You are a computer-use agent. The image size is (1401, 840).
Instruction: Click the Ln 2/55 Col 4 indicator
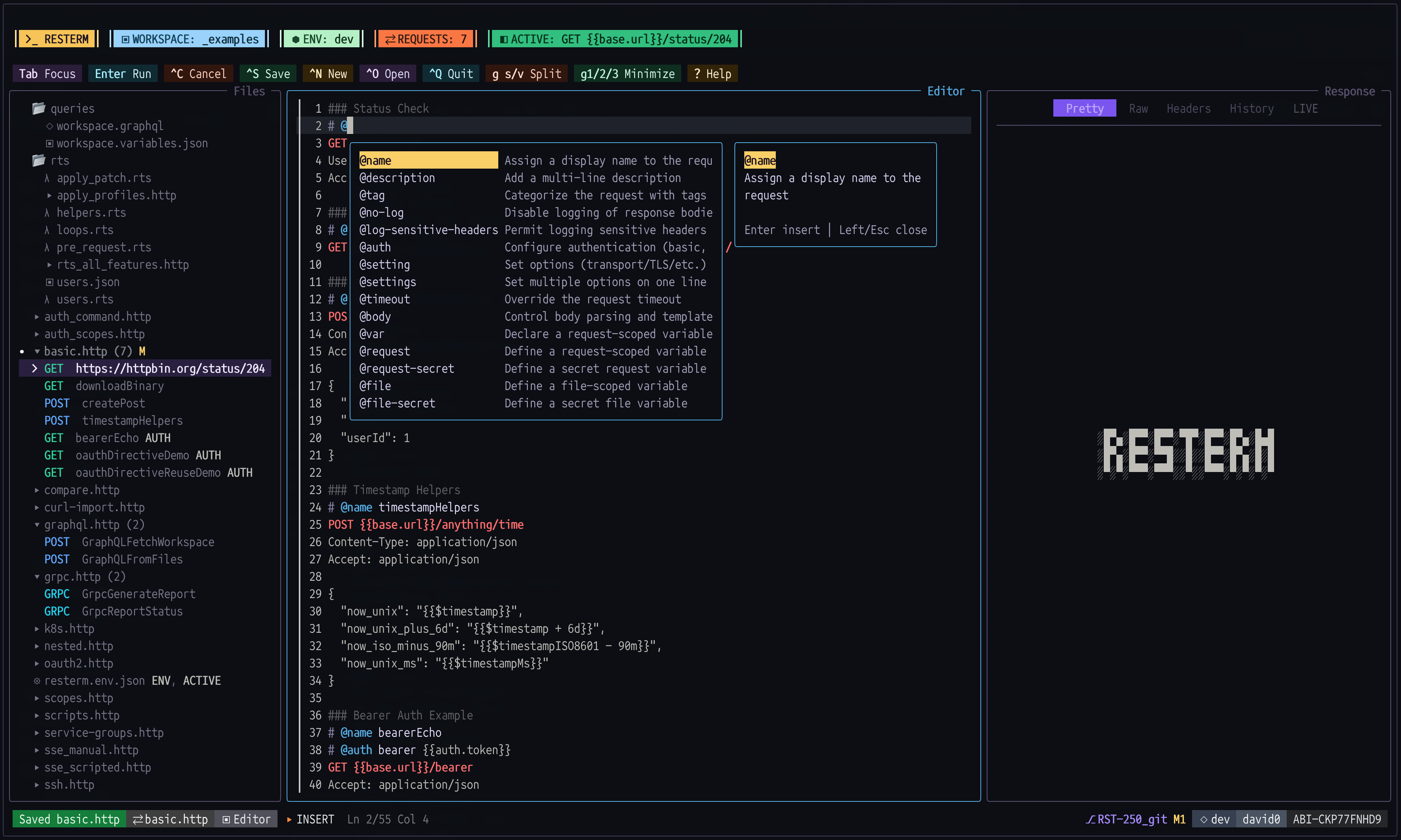click(x=388, y=819)
